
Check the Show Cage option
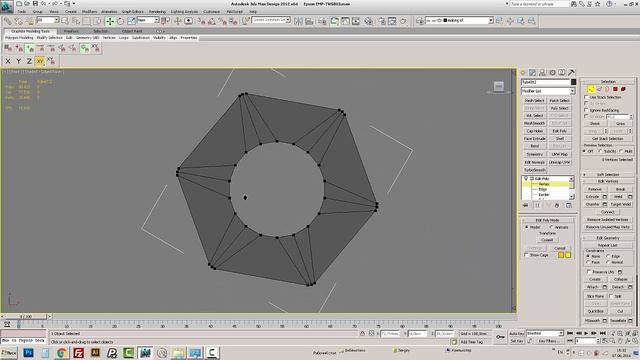tap(526, 255)
